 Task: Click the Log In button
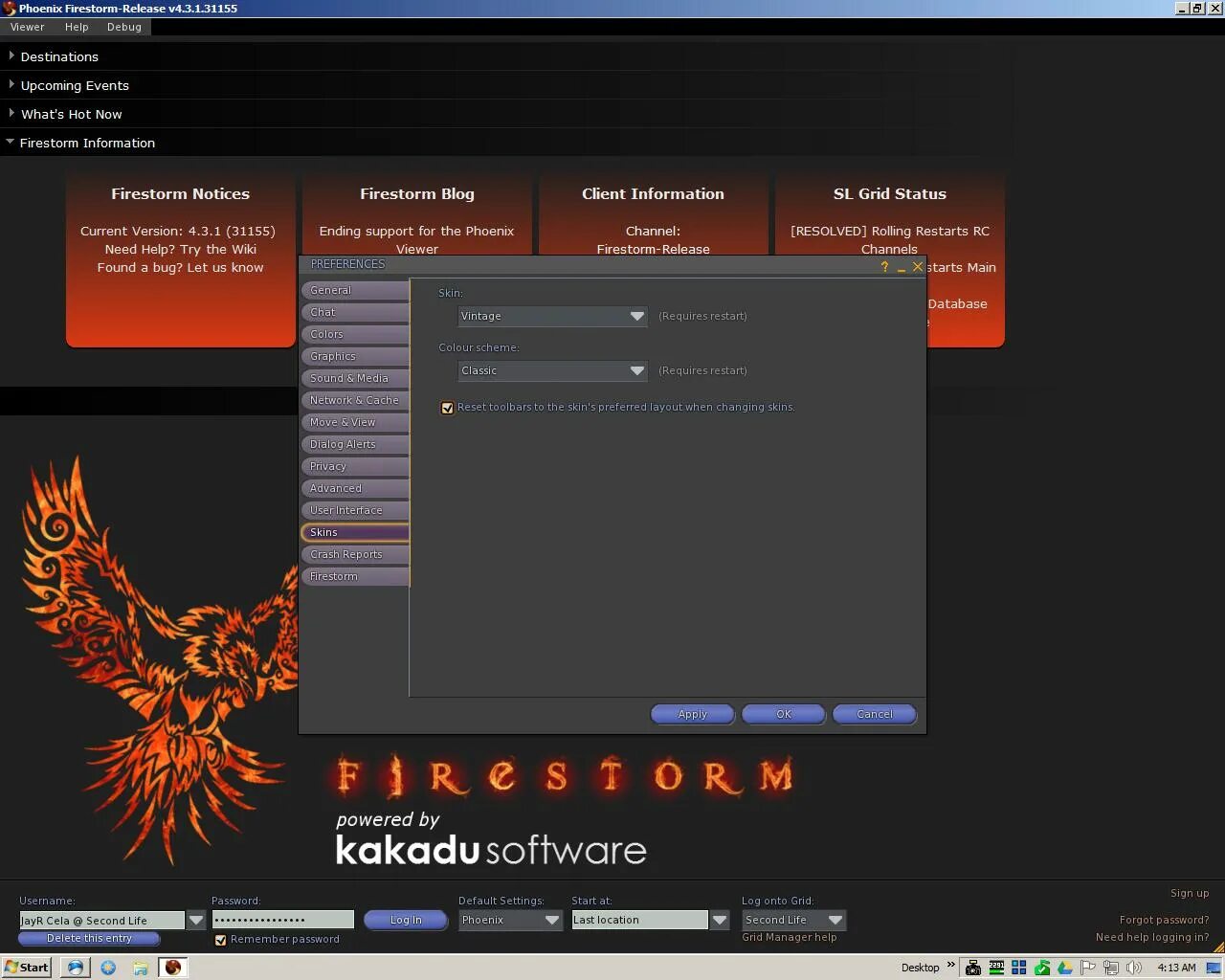(x=406, y=920)
